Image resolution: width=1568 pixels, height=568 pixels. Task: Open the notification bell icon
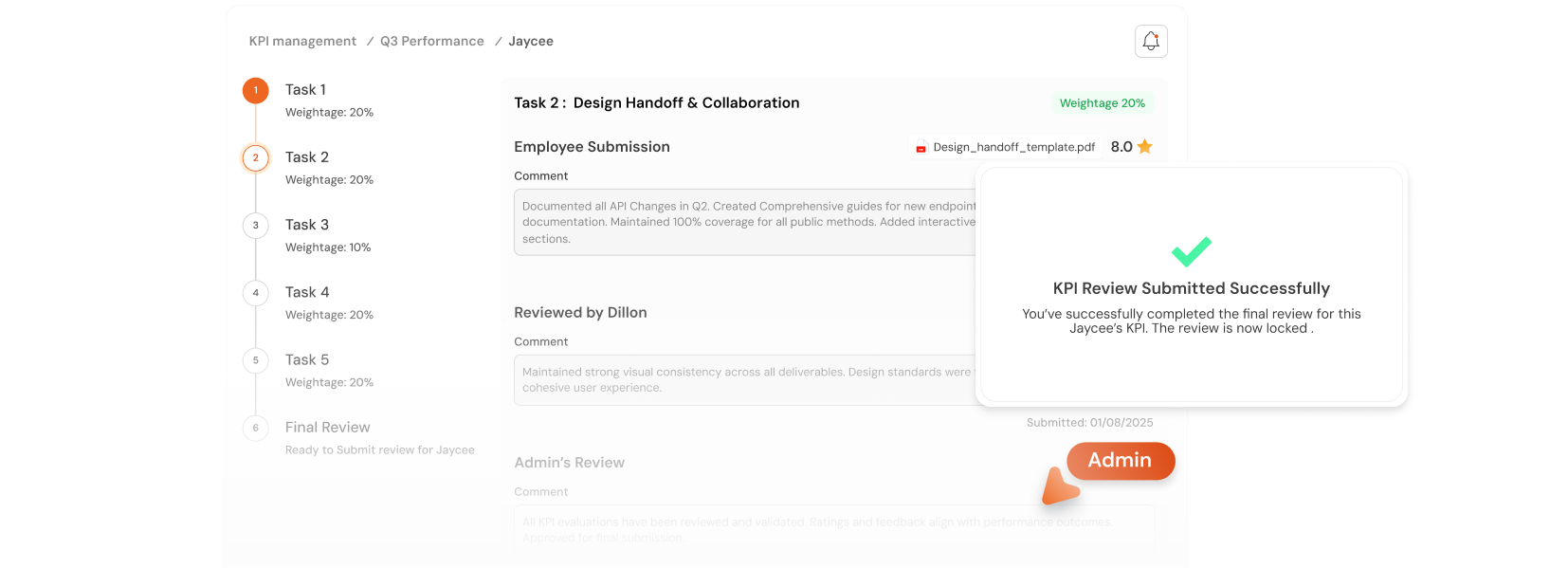tap(1151, 42)
